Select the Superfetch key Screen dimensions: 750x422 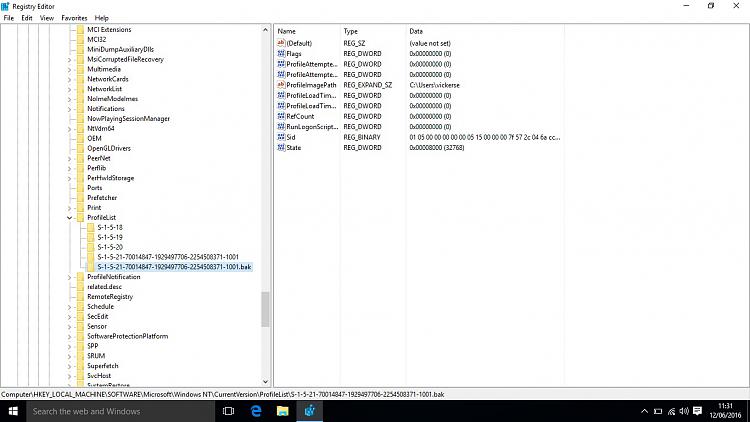[102, 366]
